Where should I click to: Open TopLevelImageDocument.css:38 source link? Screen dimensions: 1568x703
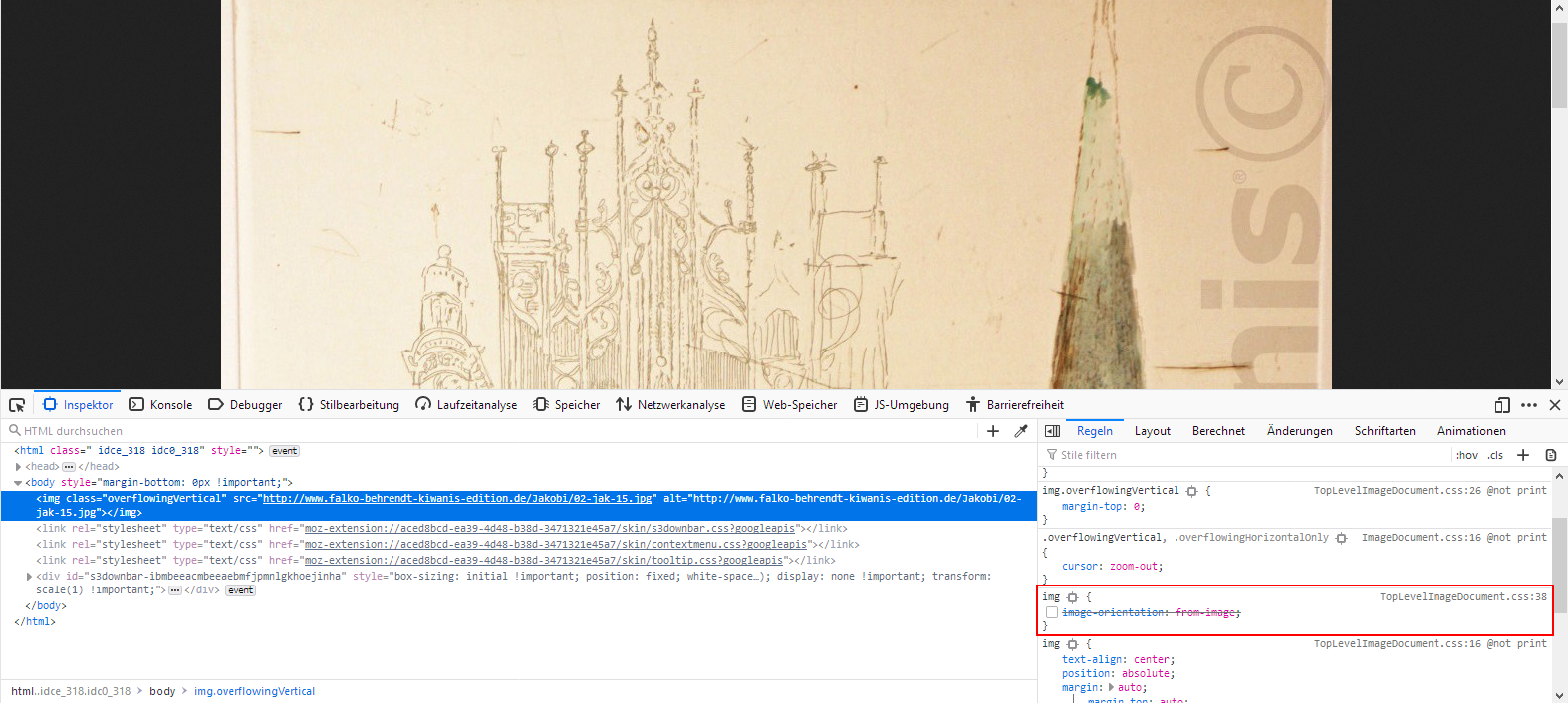click(x=1462, y=596)
